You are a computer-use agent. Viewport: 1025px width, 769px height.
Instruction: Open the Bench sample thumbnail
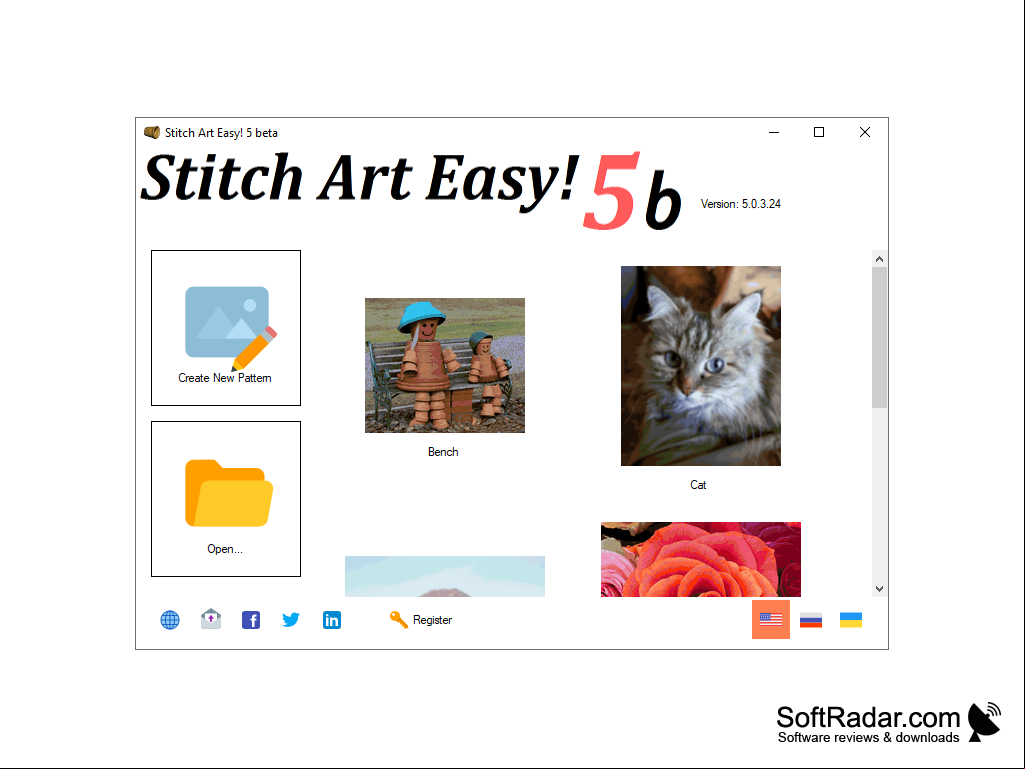pos(445,366)
